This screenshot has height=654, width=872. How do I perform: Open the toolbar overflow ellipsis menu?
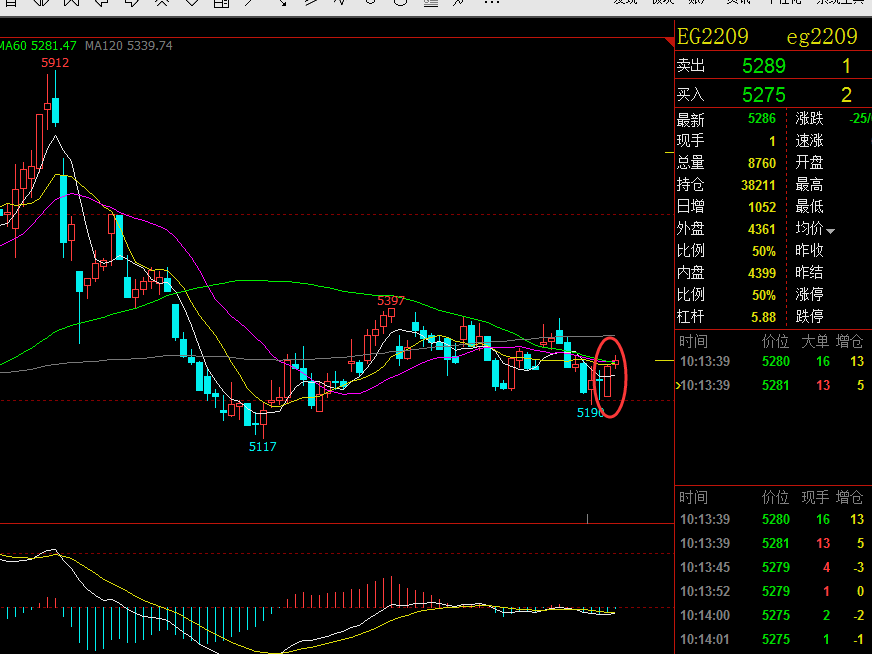pyautogui.click(x=492, y=3)
